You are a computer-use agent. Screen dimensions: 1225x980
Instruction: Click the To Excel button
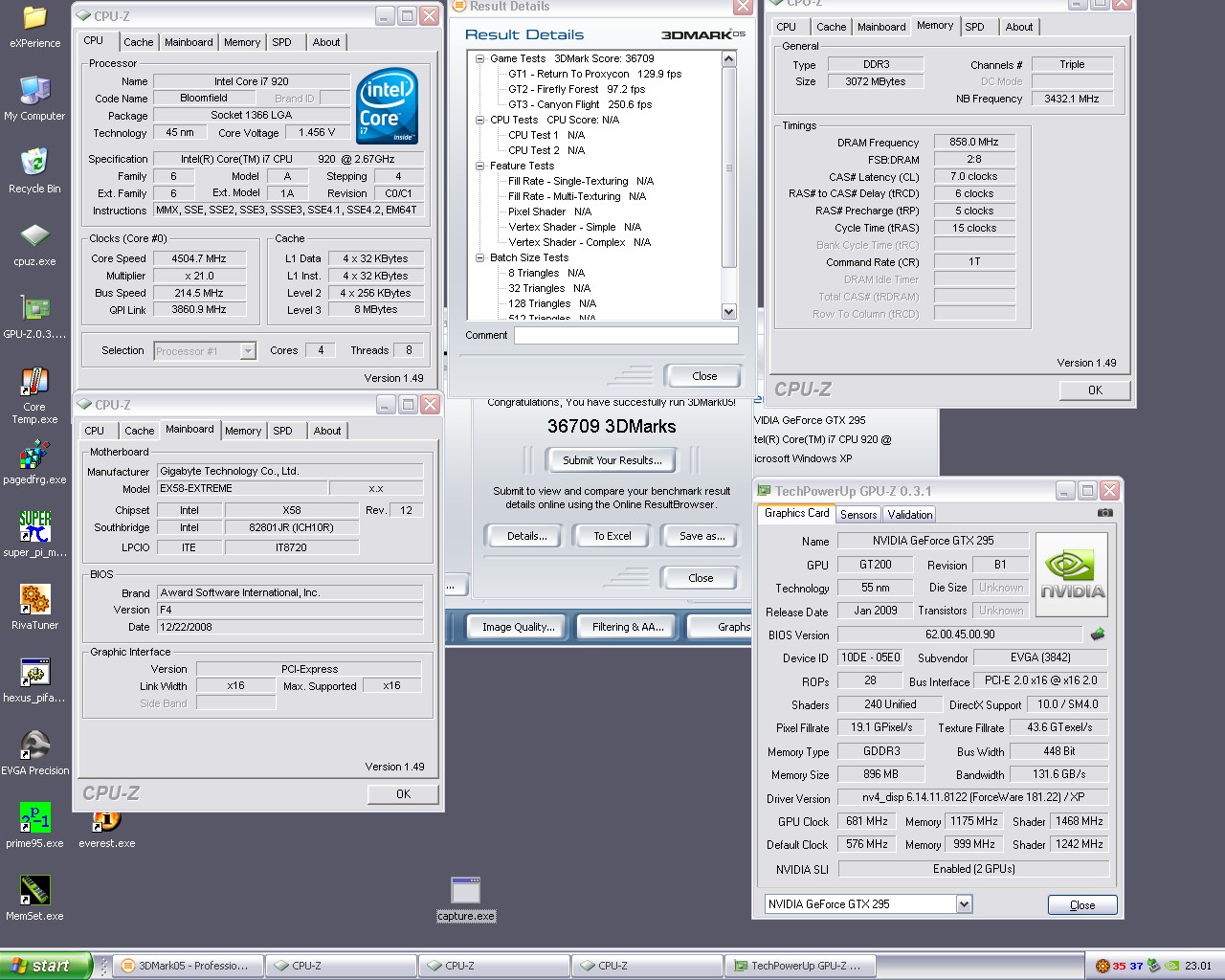[612, 536]
